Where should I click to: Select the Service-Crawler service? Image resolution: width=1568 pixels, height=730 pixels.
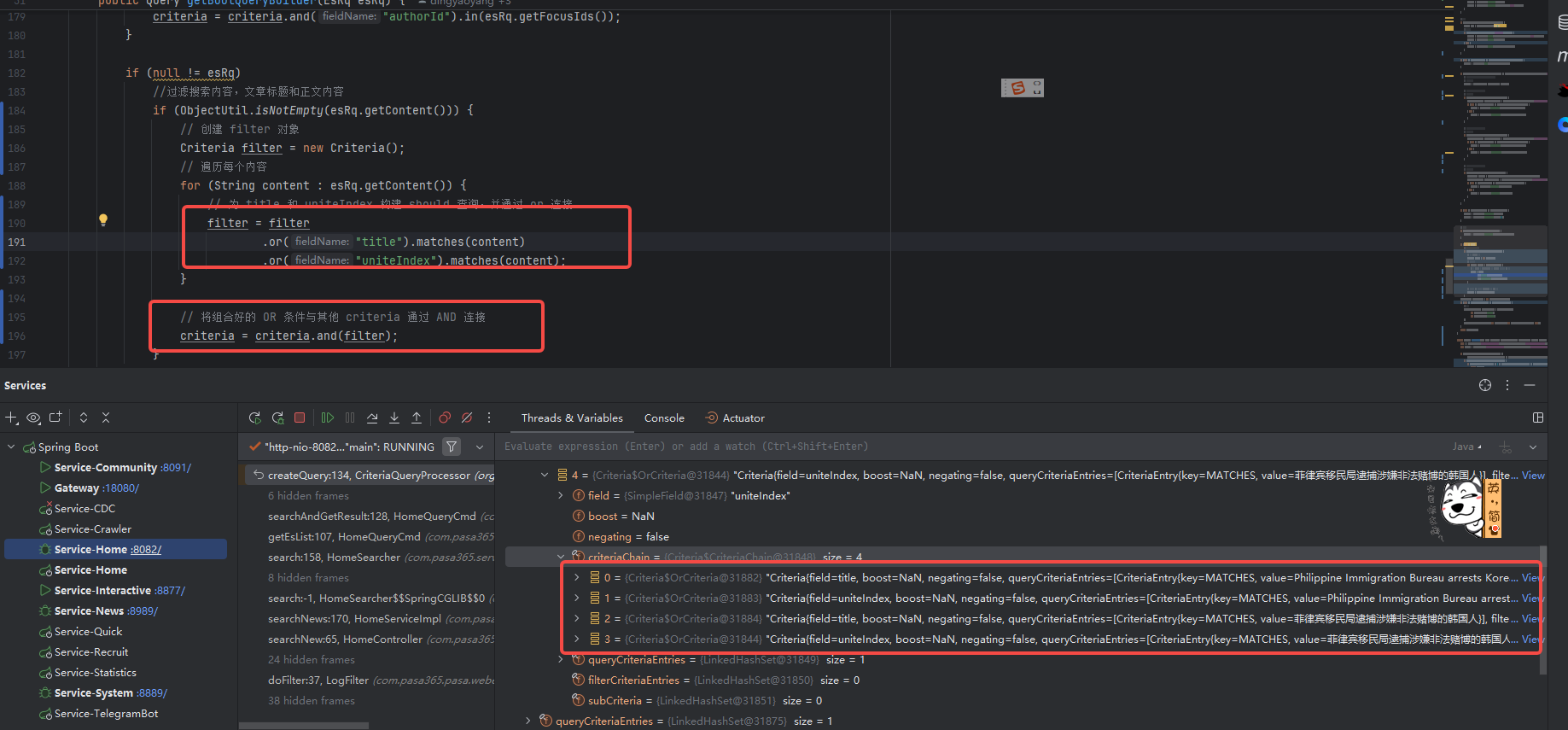pyautogui.click(x=93, y=529)
